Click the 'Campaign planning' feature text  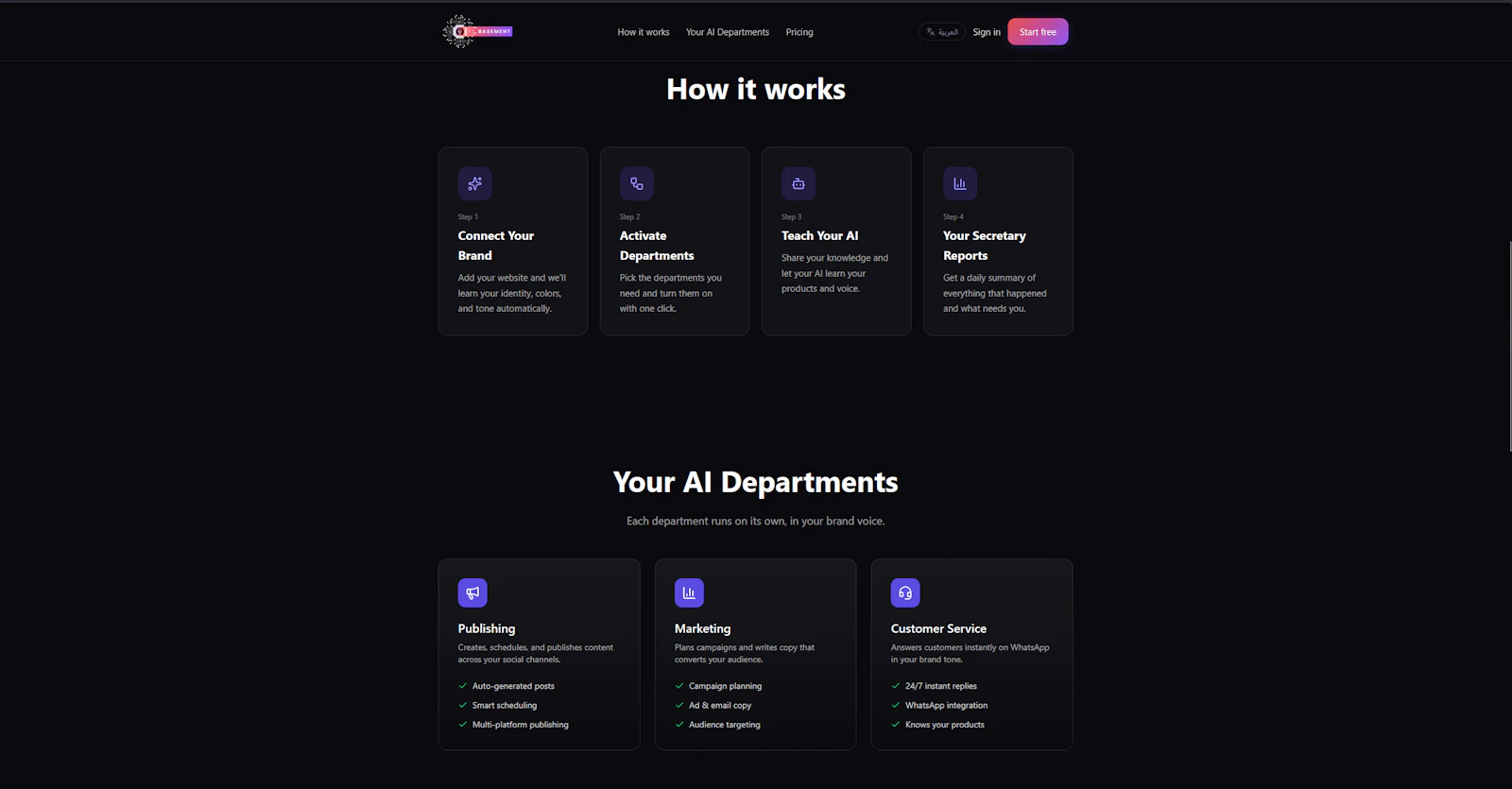click(x=725, y=686)
